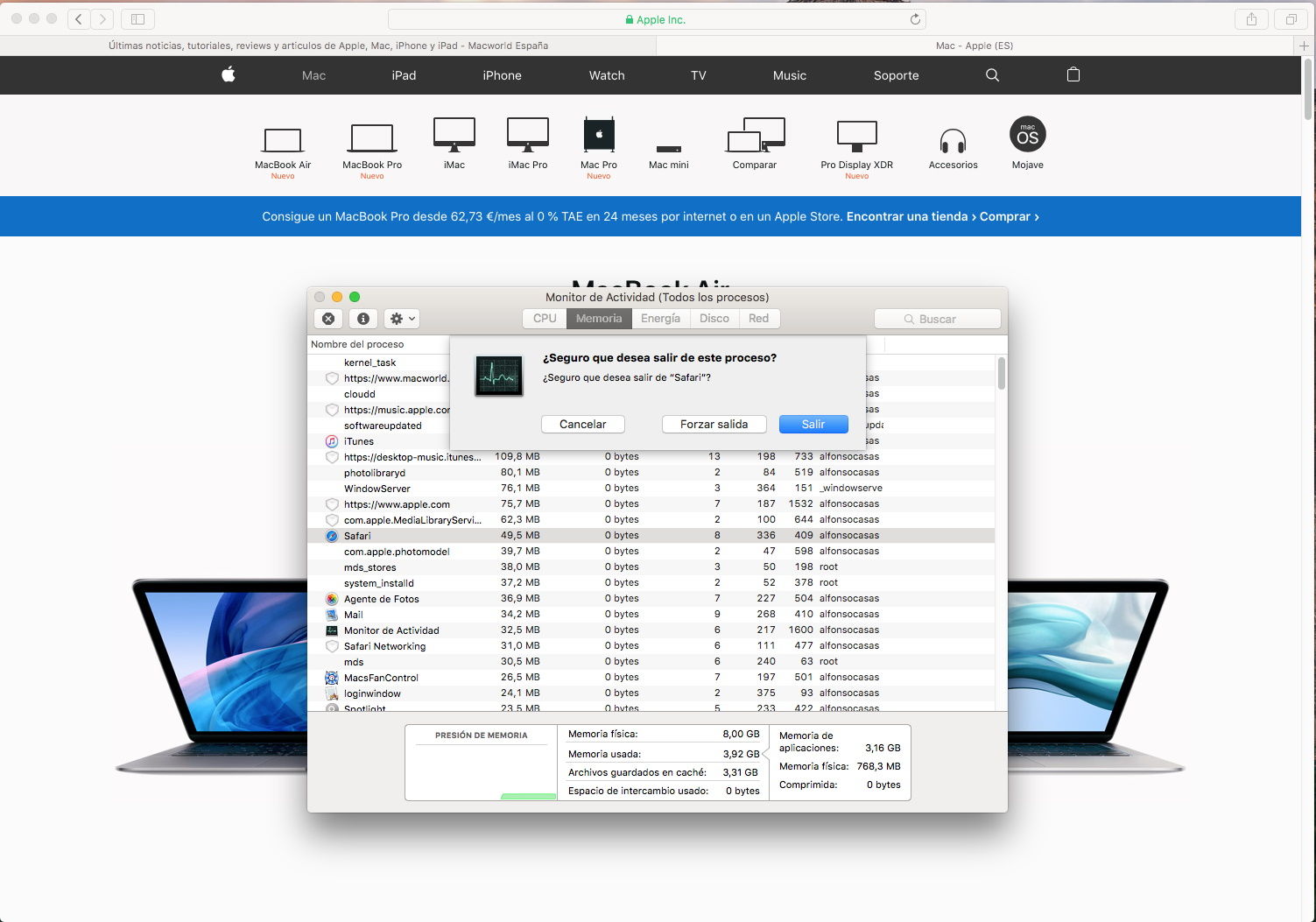Image resolution: width=1316 pixels, height=922 pixels.
Task: Go forward with Safari's forward arrow
Action: point(102,18)
